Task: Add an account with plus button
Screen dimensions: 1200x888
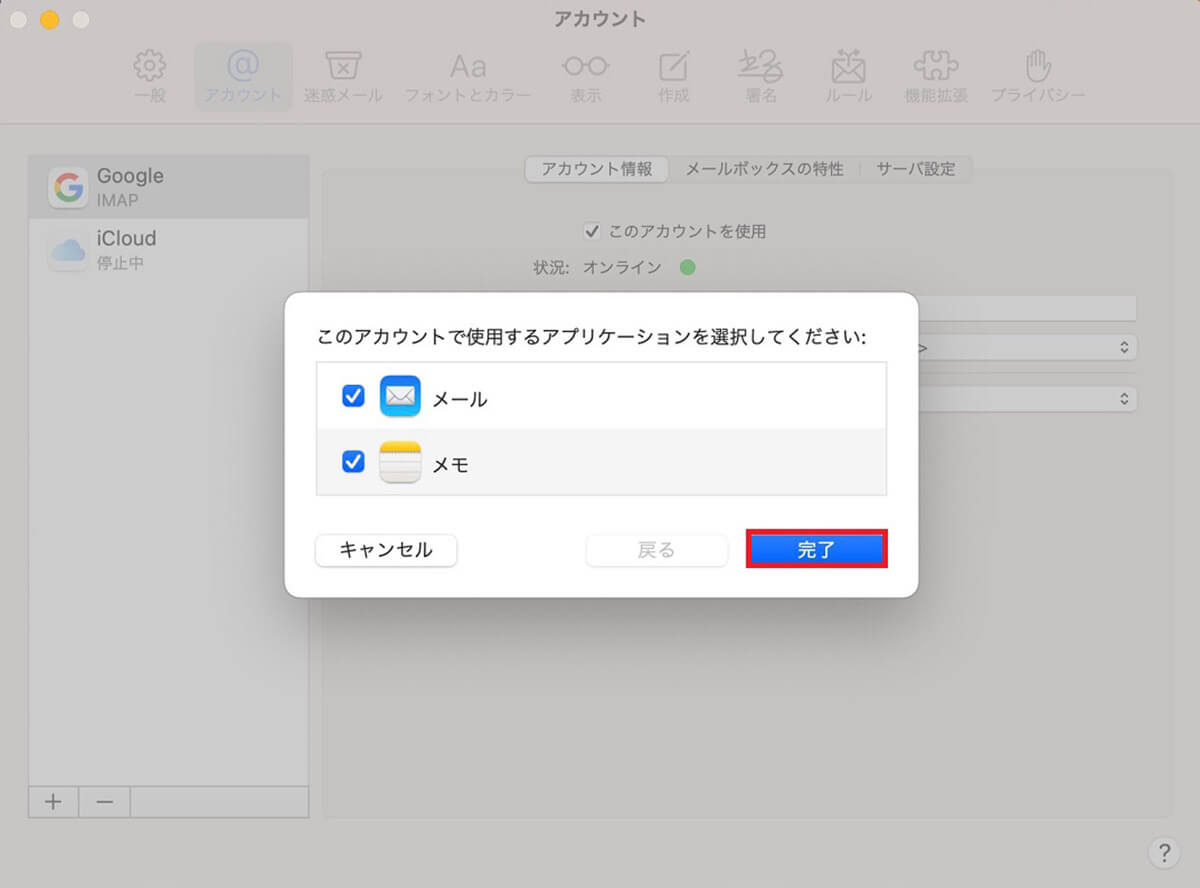Action: [x=53, y=802]
